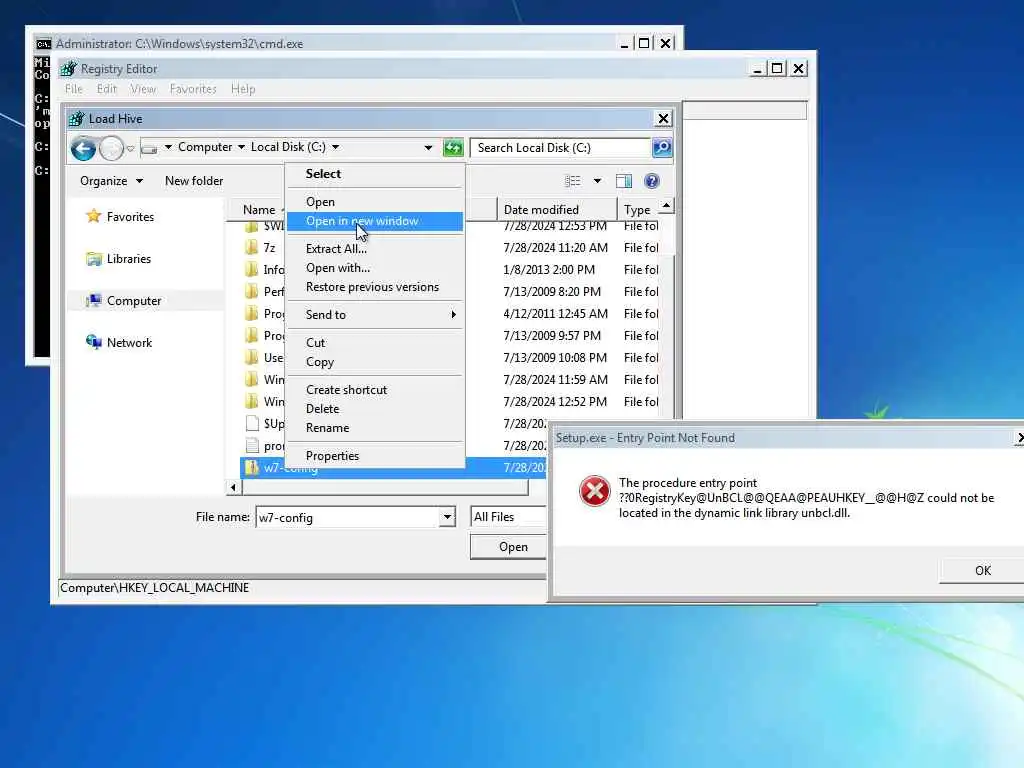This screenshot has height=768, width=1024.
Task: Expand the Local Disk (C:) breadcrumb arrow
Action: [335, 147]
